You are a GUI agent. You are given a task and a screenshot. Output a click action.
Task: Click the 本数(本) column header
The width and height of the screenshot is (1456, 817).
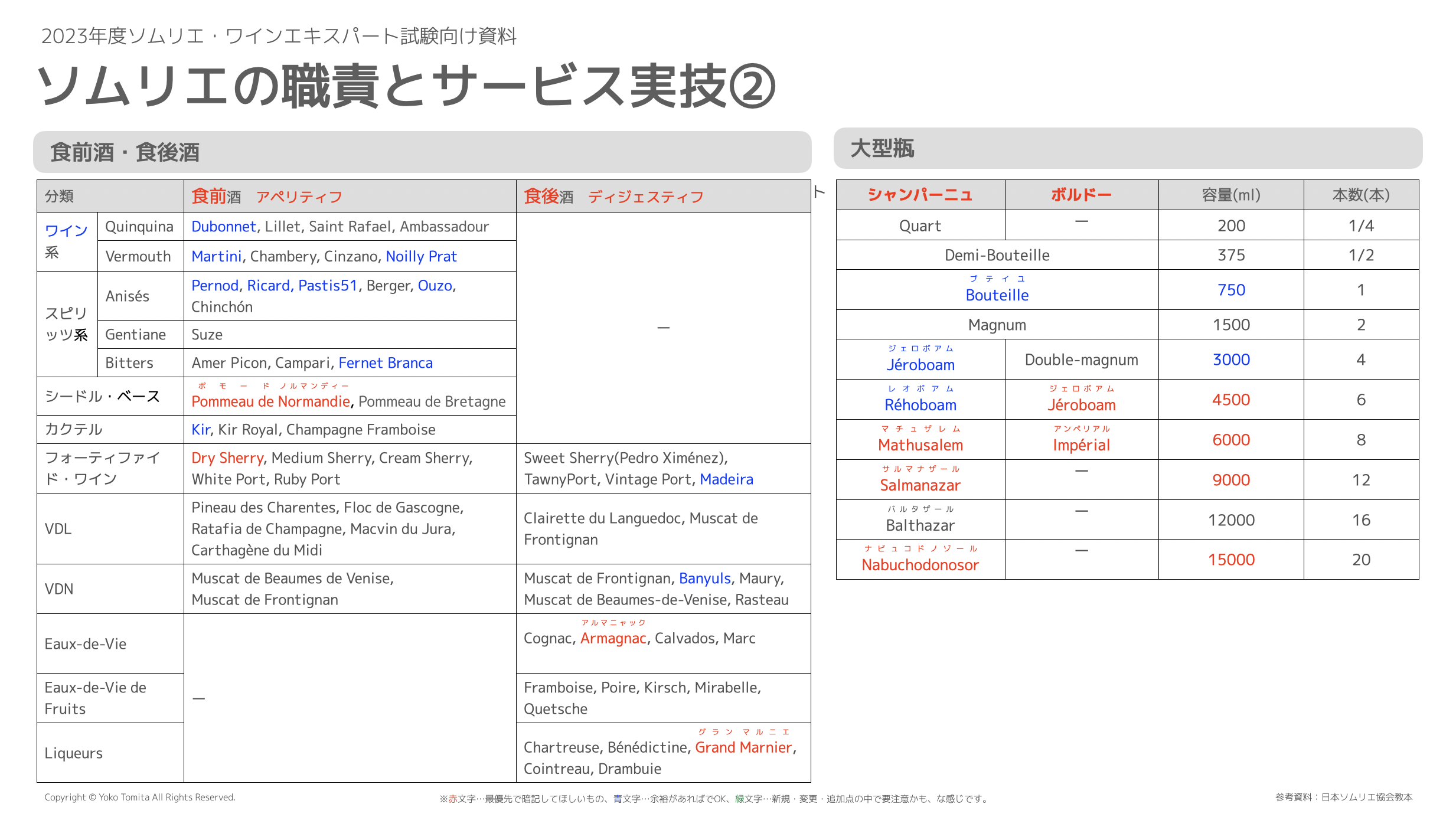(x=1361, y=195)
